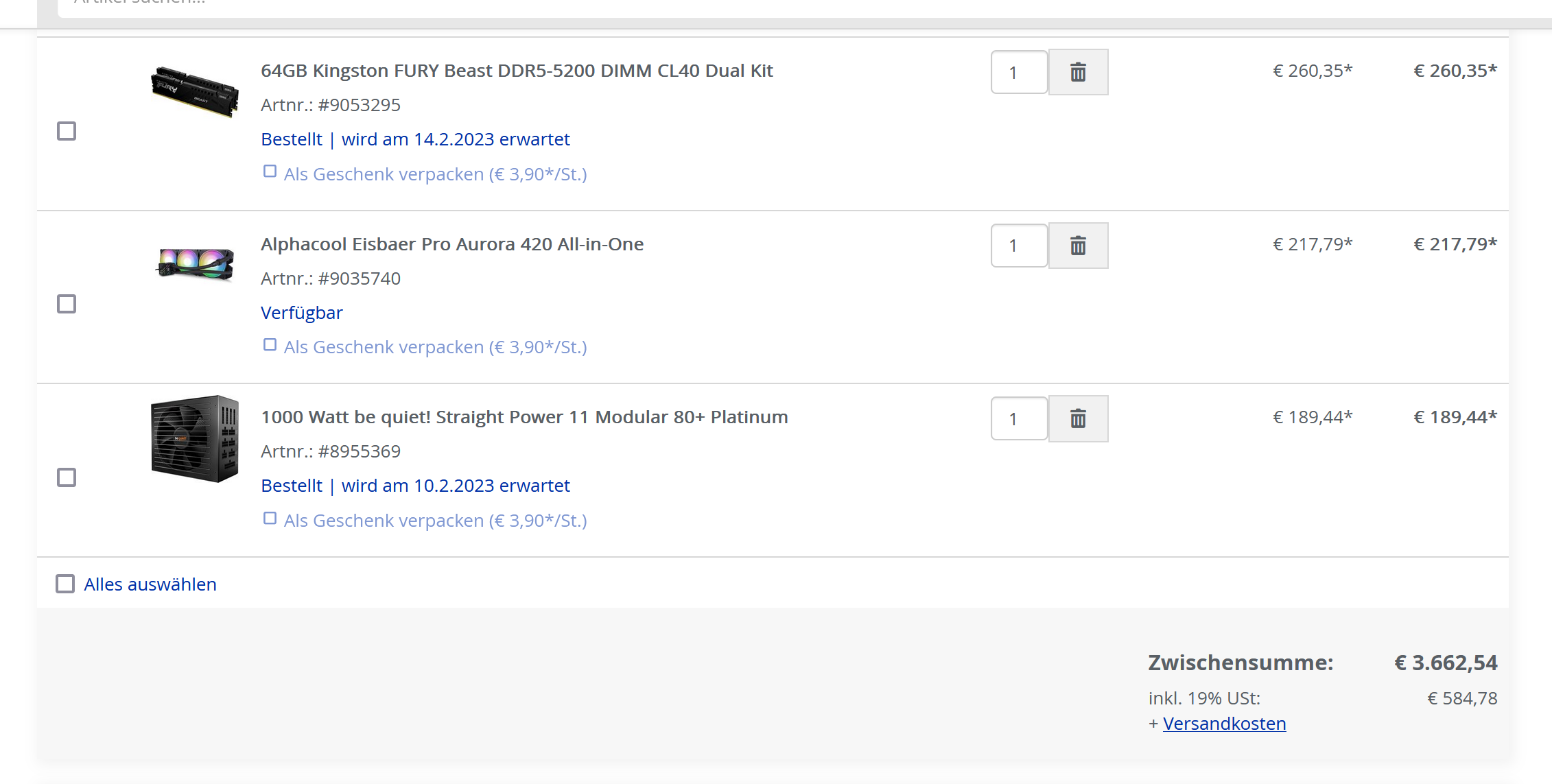
Task: Remove the Alphacool Eisbaer cooler with trash icon
Action: tap(1078, 246)
